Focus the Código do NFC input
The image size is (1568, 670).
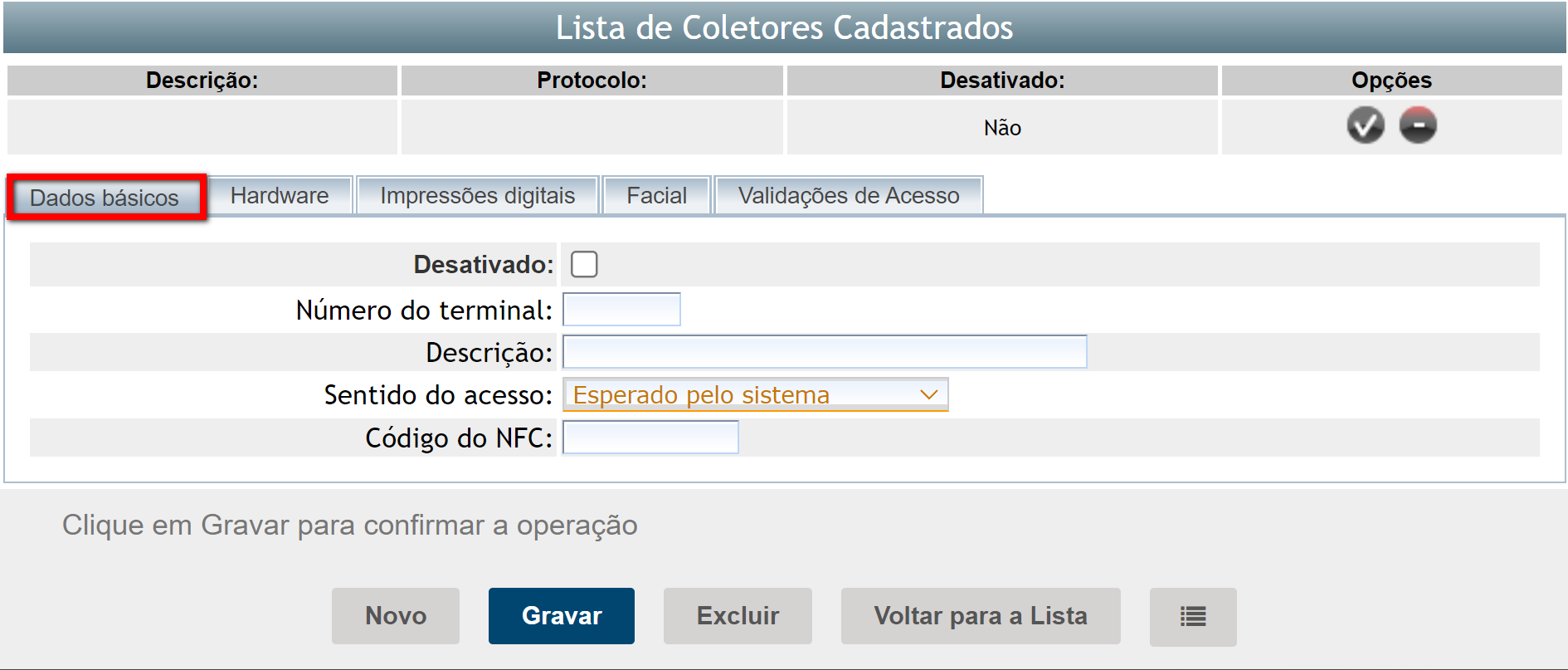click(650, 438)
